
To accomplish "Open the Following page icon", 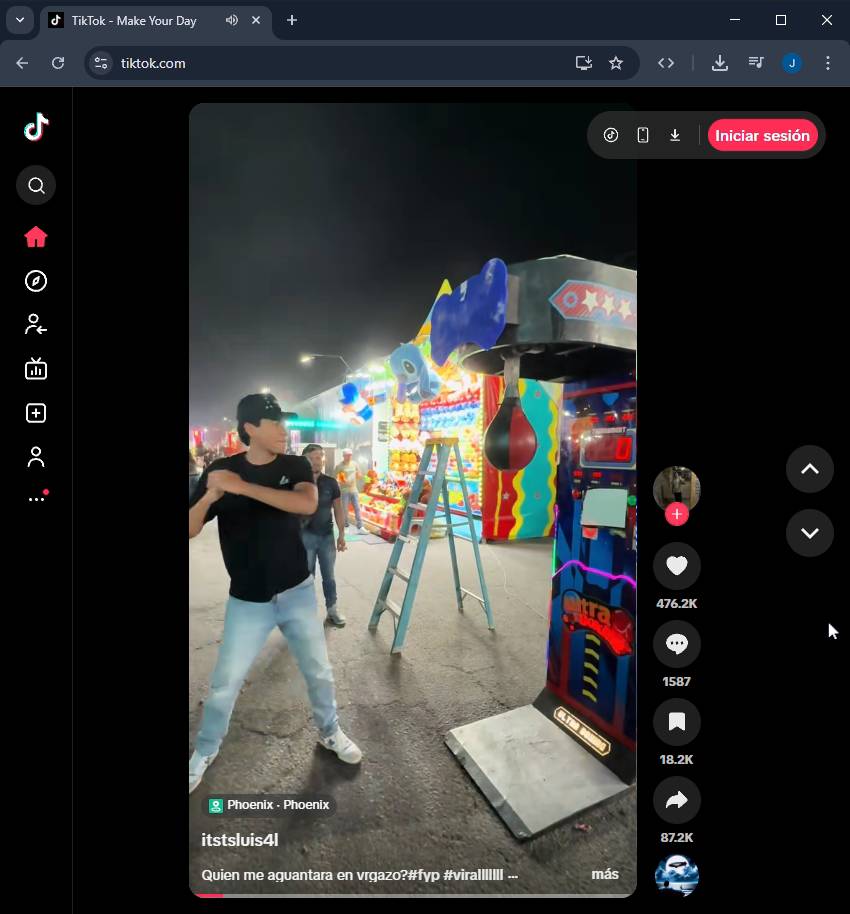I will coord(36,325).
